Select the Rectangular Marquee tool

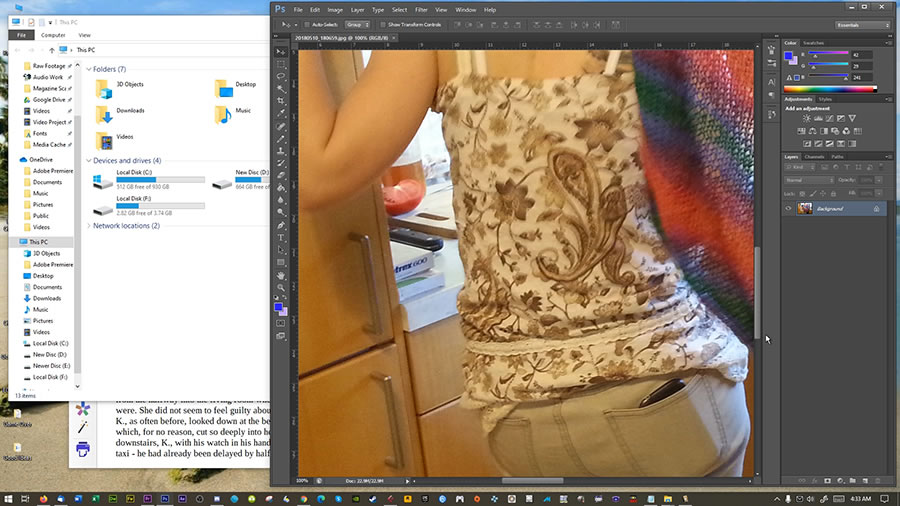pos(281,64)
